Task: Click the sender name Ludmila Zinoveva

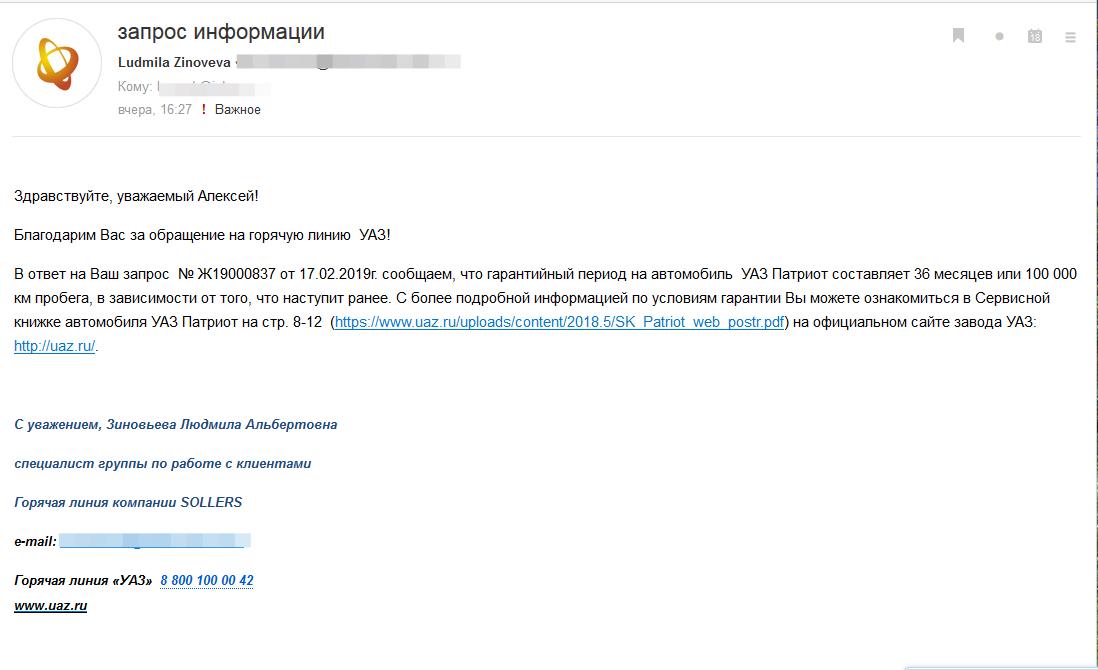Action: (x=174, y=62)
